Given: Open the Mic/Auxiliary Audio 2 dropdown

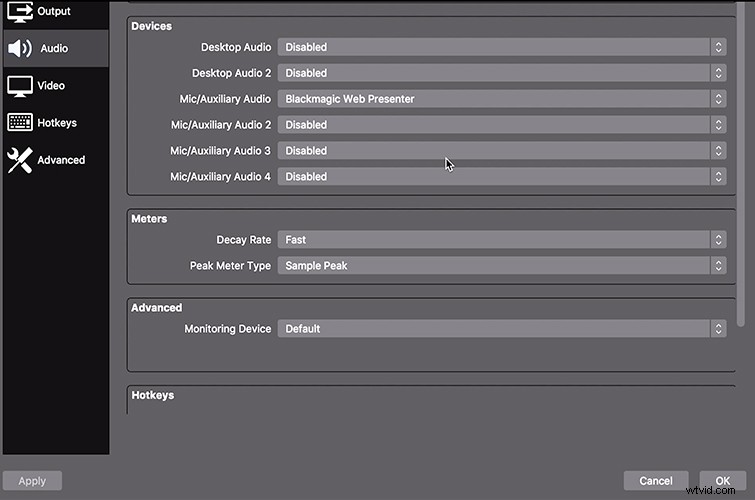Looking at the screenshot, I should [502, 125].
